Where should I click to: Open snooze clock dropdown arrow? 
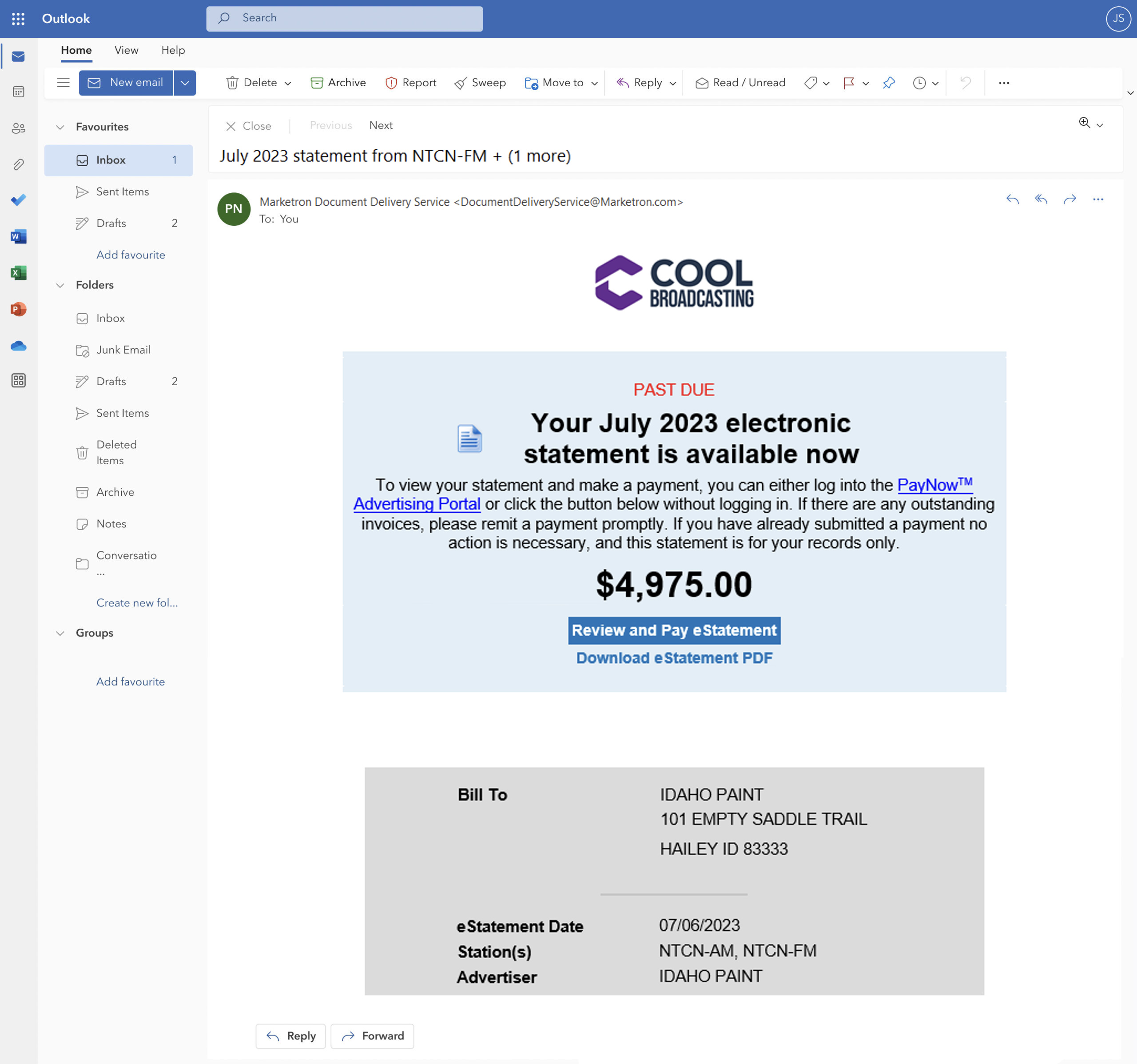pyautogui.click(x=935, y=84)
